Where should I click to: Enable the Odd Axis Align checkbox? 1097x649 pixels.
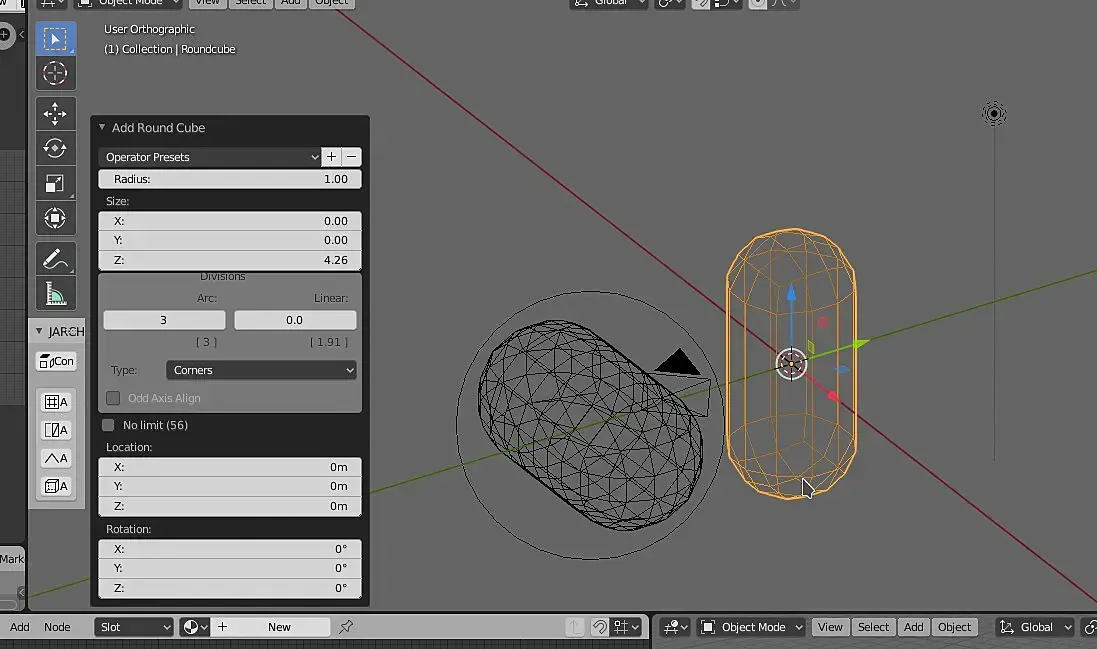coord(113,398)
